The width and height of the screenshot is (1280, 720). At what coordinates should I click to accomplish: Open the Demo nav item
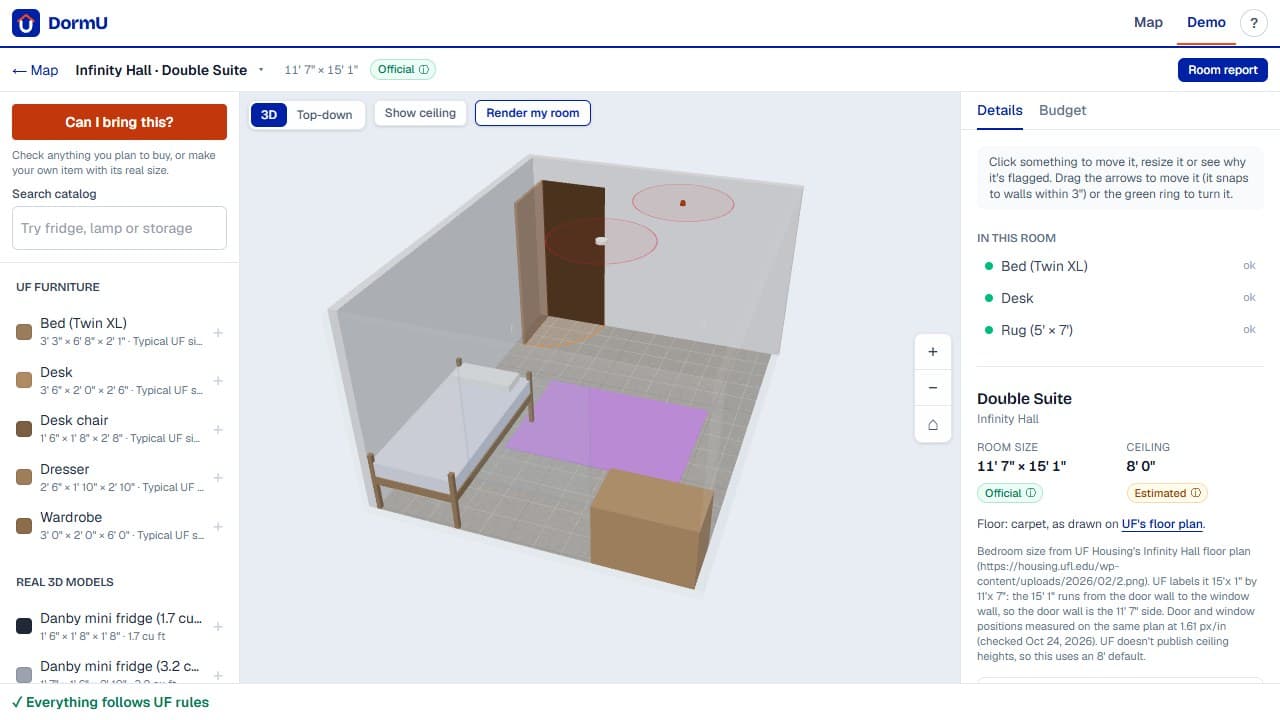click(1206, 23)
